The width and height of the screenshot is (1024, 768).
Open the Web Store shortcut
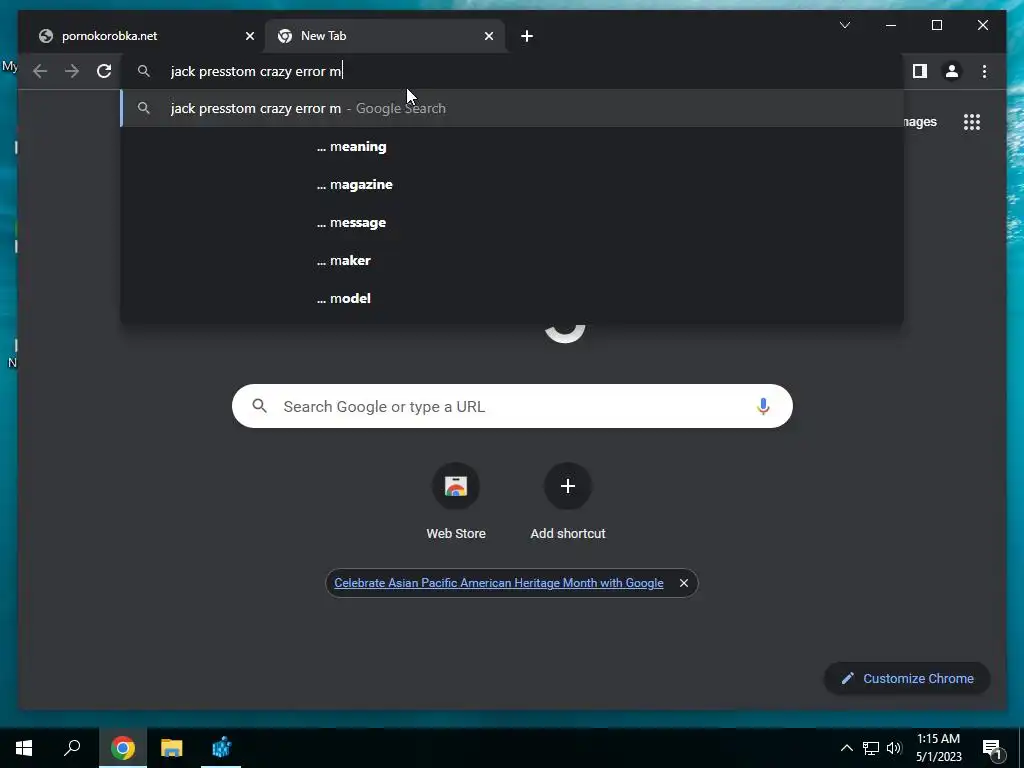pos(456,502)
